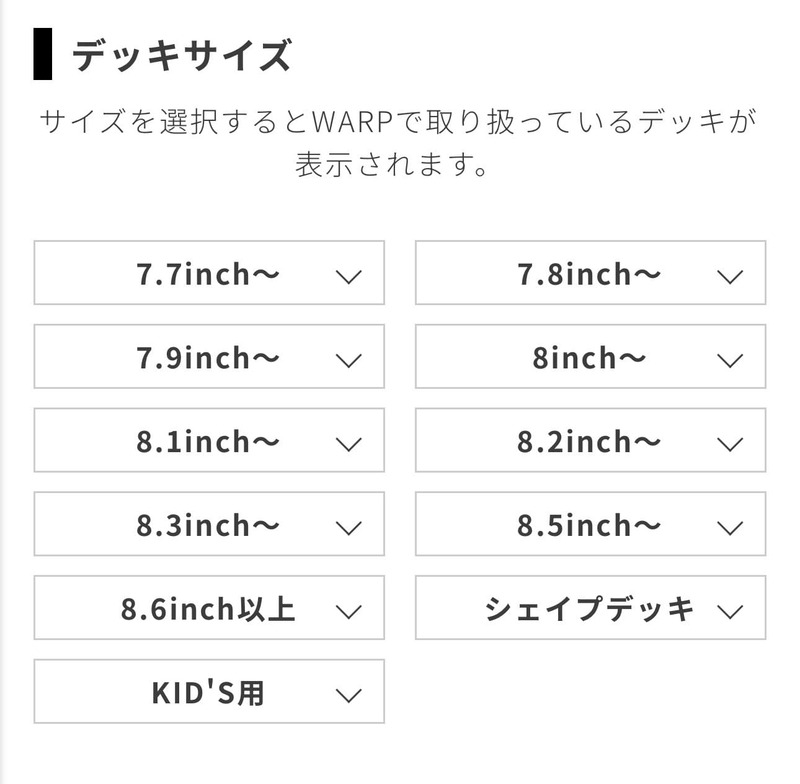
Task: Select the 7.9inch～ deck size box
Action: pos(208,357)
